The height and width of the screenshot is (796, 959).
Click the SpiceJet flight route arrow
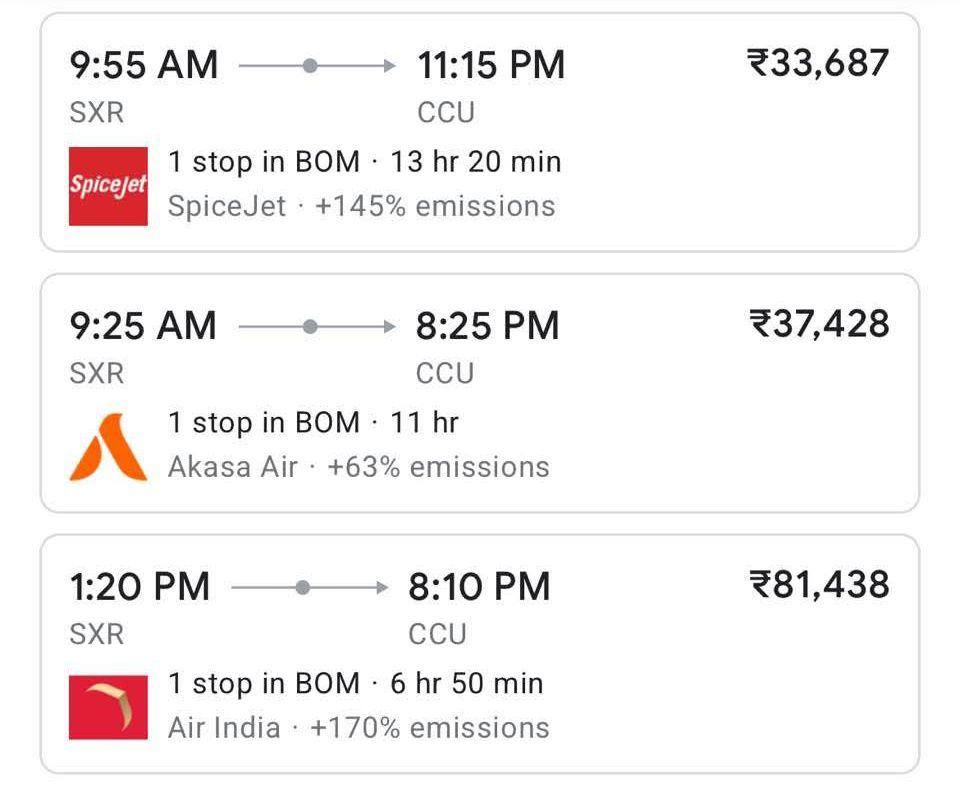pyautogui.click(x=318, y=66)
